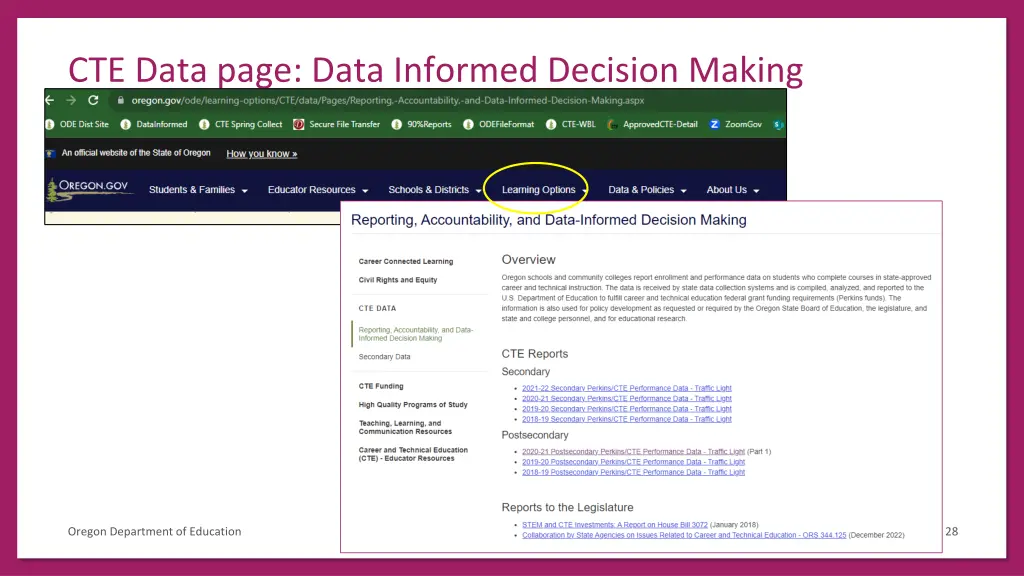Click the Oregon.gov logo
1024x576 pixels.
point(91,188)
